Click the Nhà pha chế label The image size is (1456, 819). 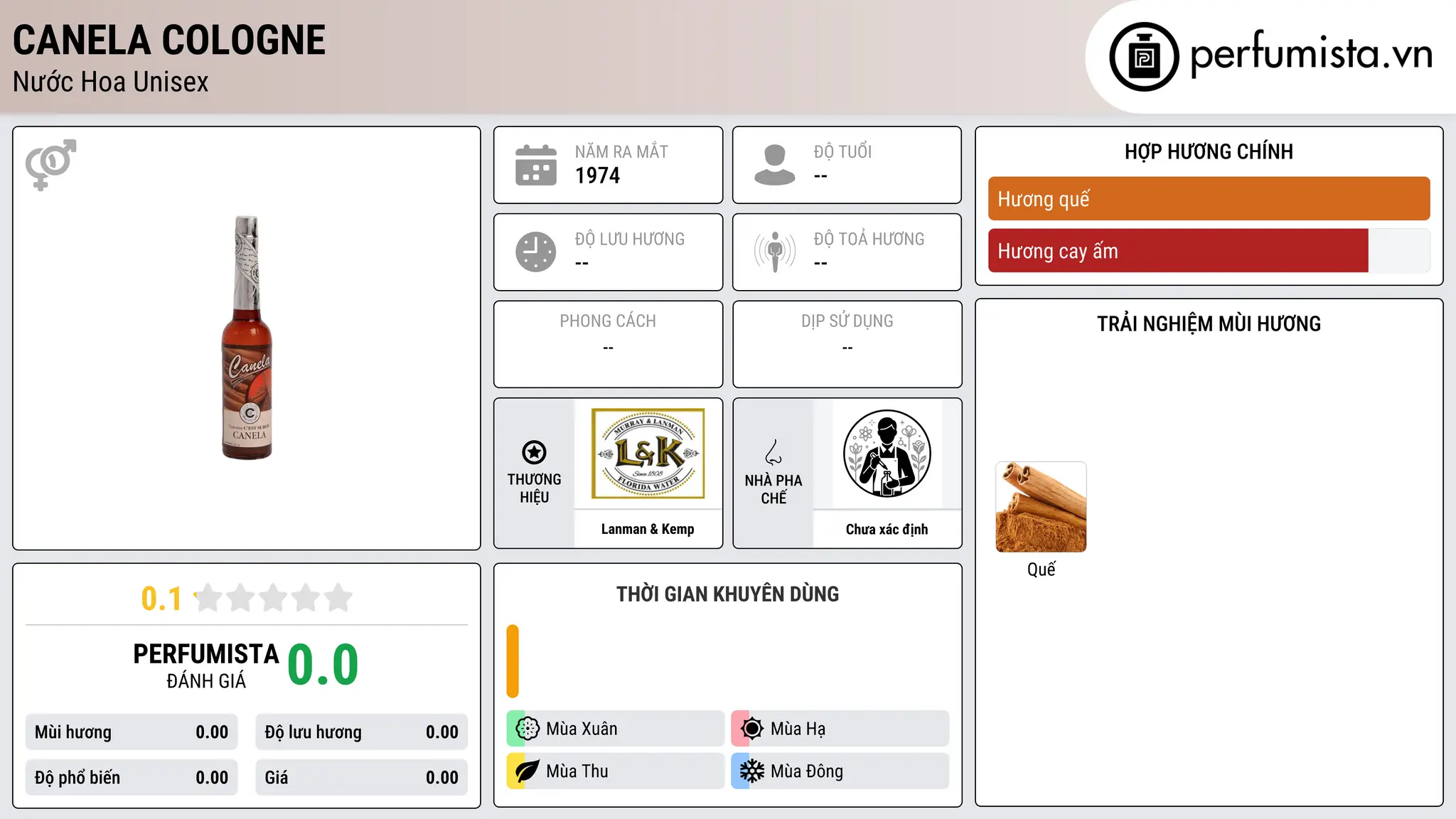tap(773, 489)
